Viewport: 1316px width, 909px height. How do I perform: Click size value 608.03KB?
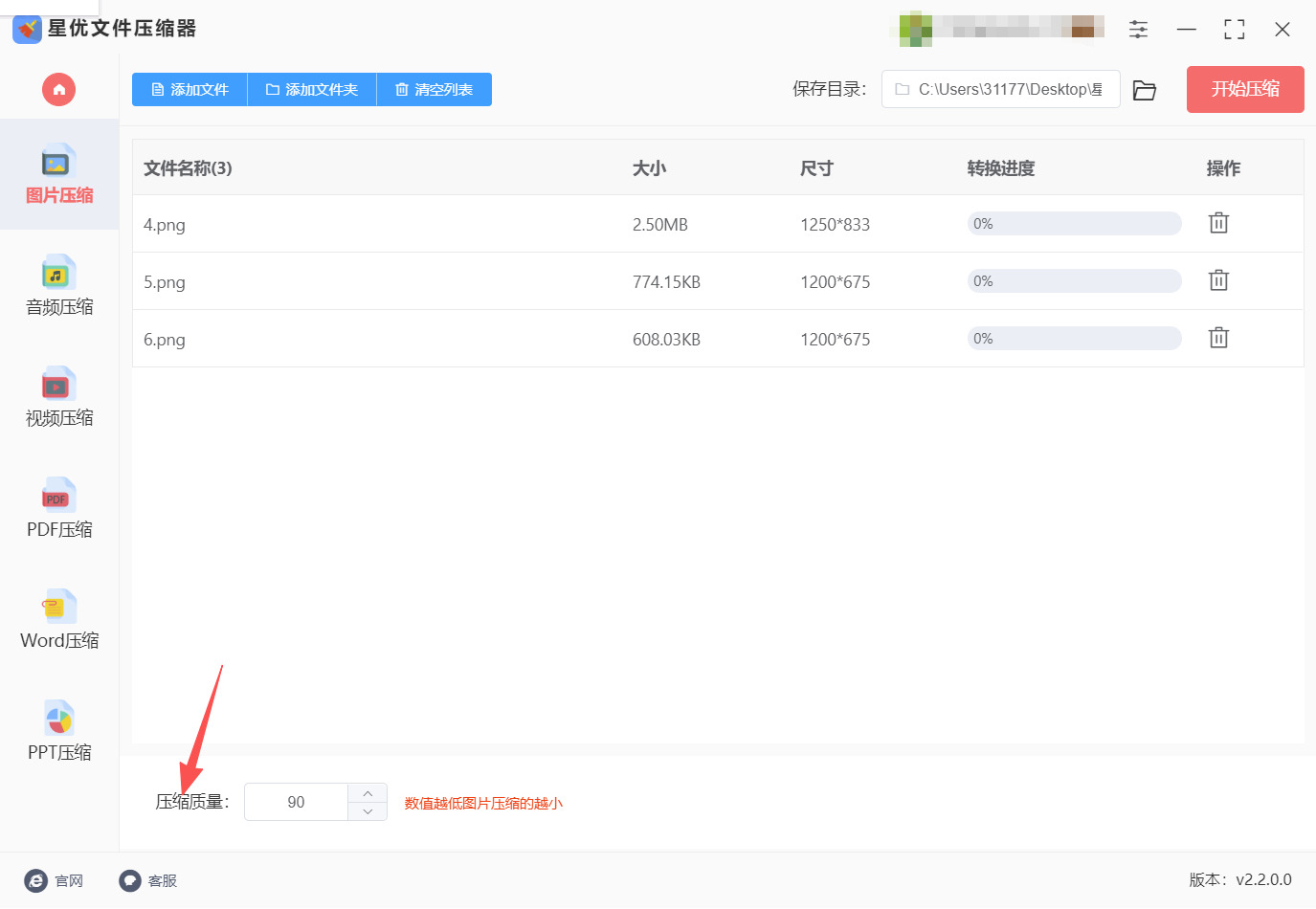667,340
